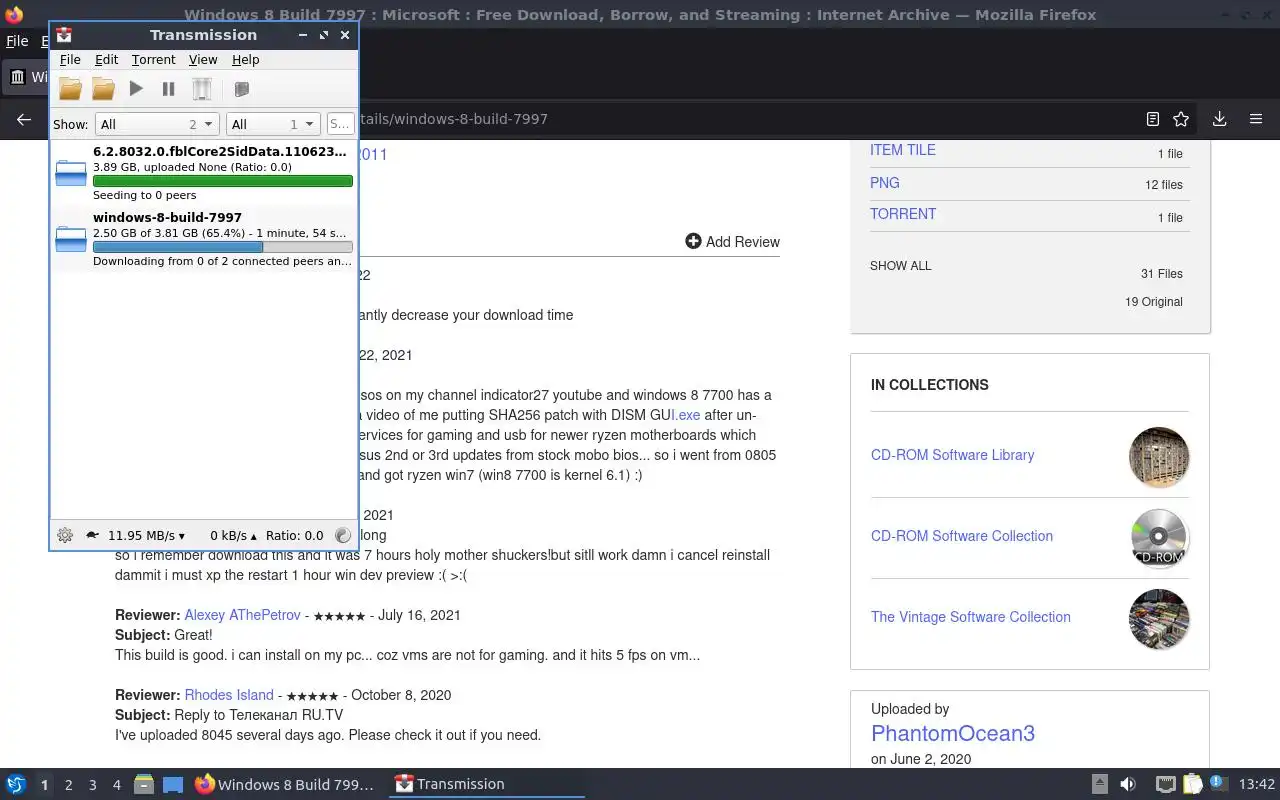Expand the second filter dropdown showing 1
Screen dimensions: 1280x800
[273, 124]
